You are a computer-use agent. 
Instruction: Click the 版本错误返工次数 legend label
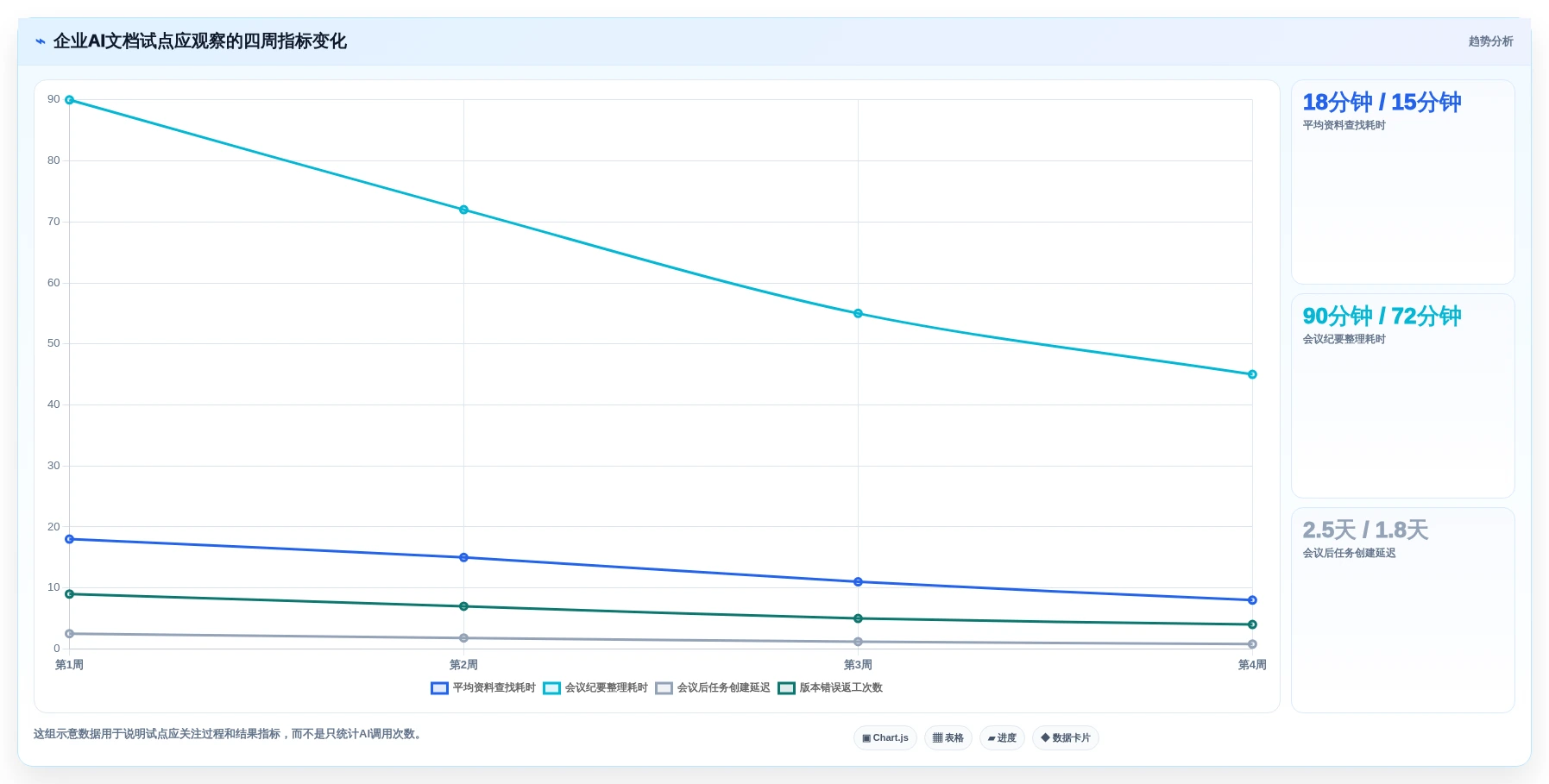(x=841, y=688)
